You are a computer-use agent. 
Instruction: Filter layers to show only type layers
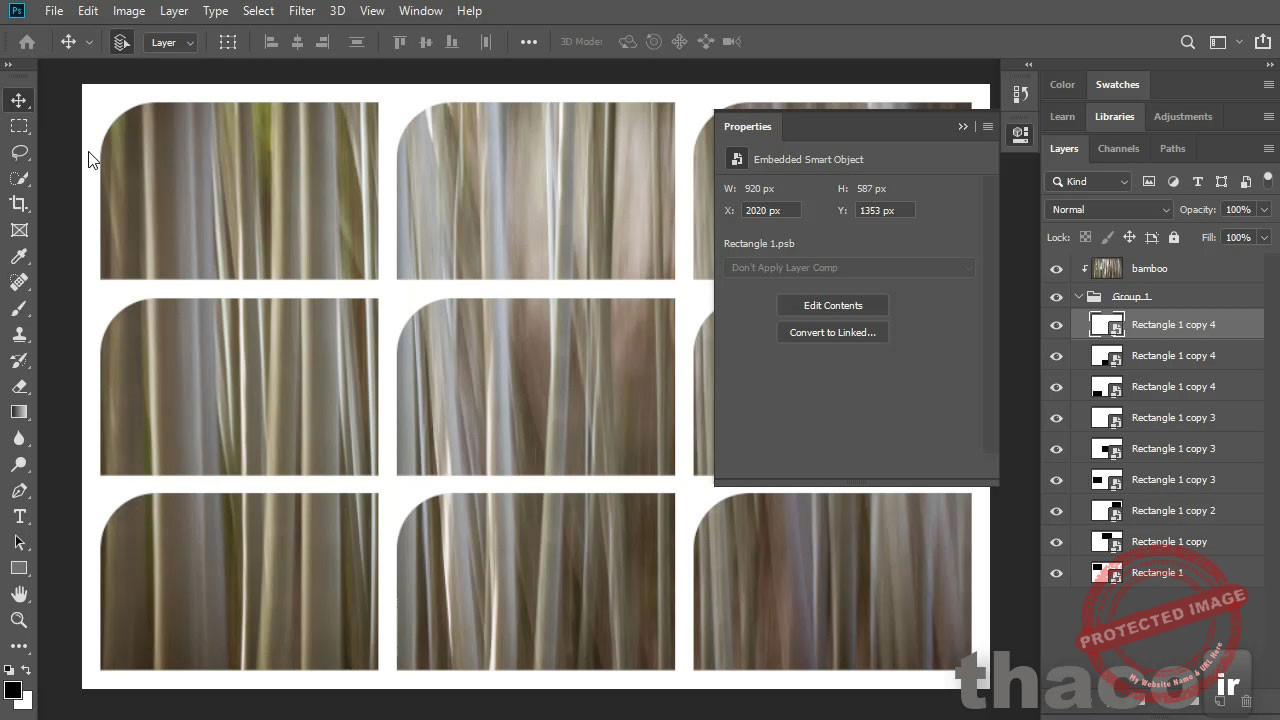click(1198, 181)
